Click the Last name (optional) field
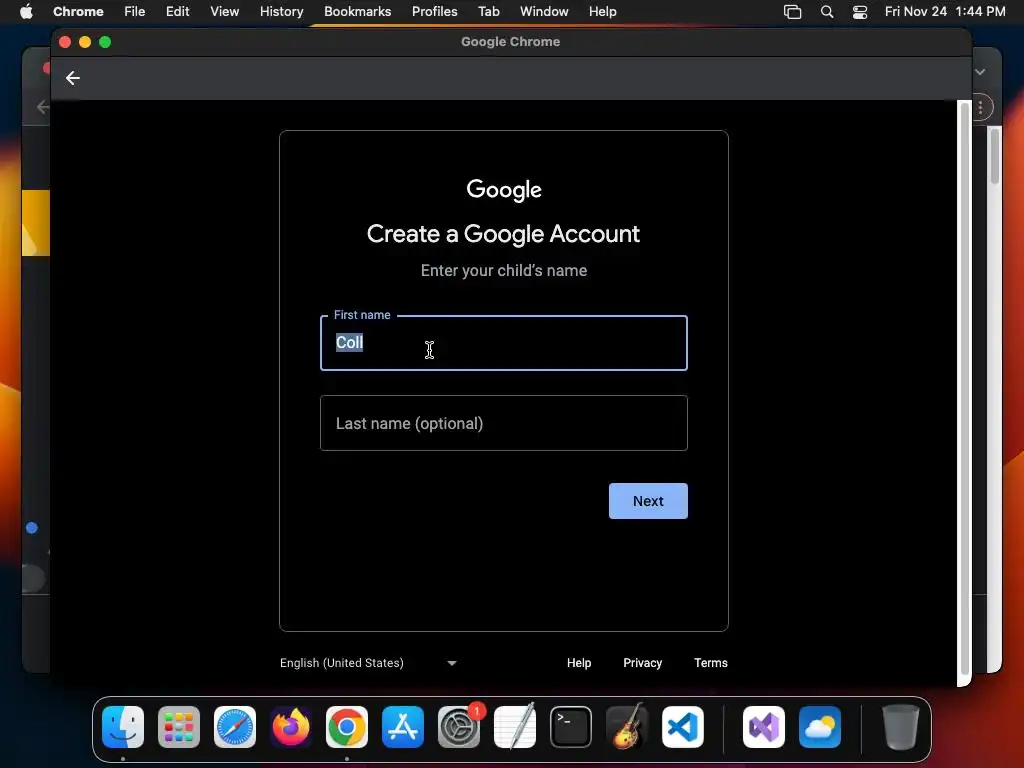 coord(504,423)
